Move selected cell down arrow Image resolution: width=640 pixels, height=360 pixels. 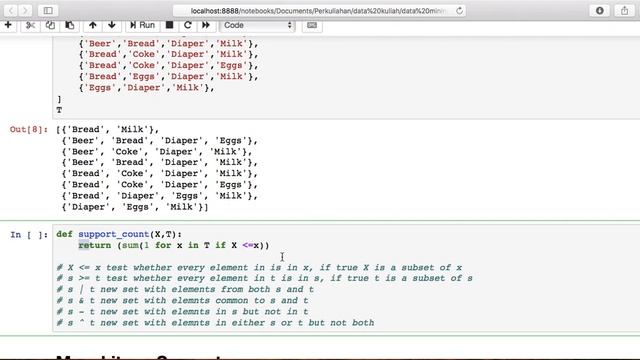coord(112,25)
